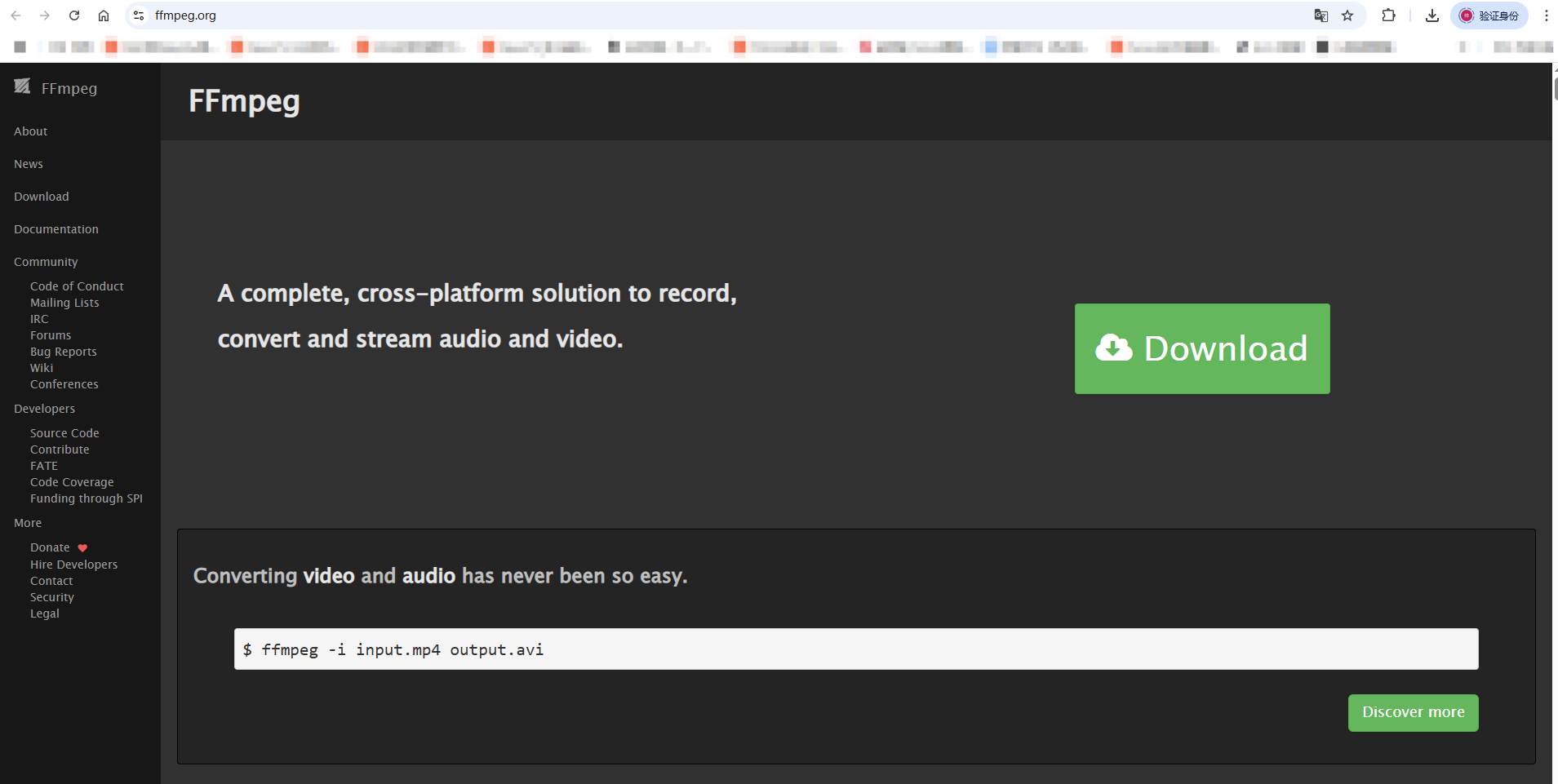Open Funding through SPI link
The image size is (1558, 784).
87,498
